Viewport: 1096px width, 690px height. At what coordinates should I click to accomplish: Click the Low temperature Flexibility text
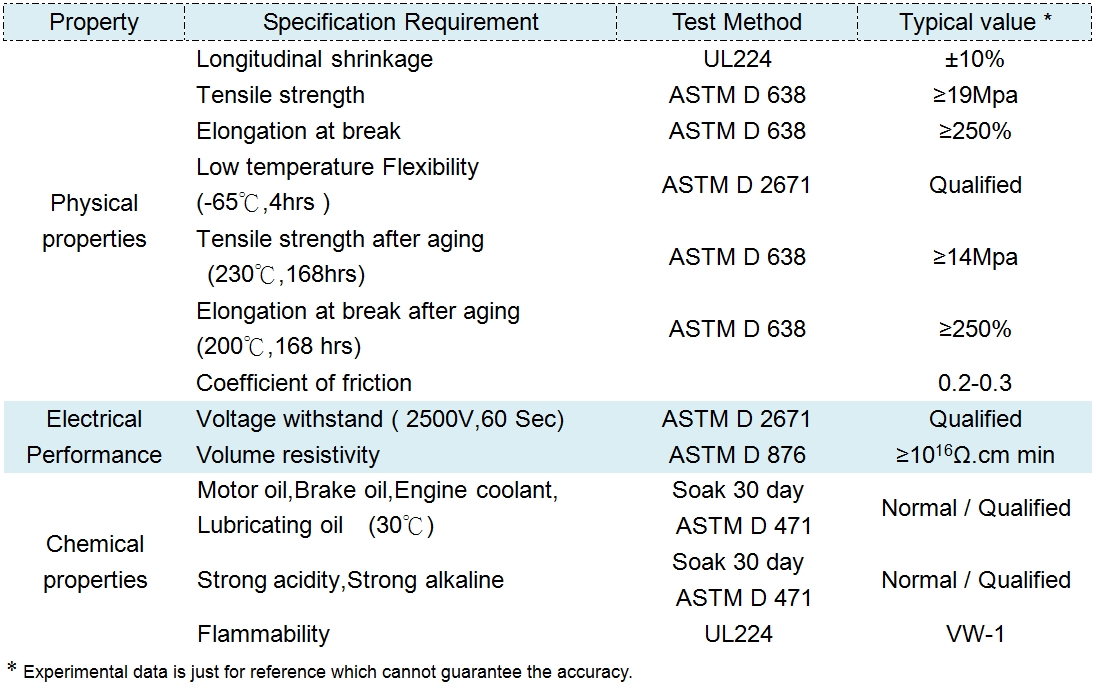pyautogui.click(x=337, y=167)
